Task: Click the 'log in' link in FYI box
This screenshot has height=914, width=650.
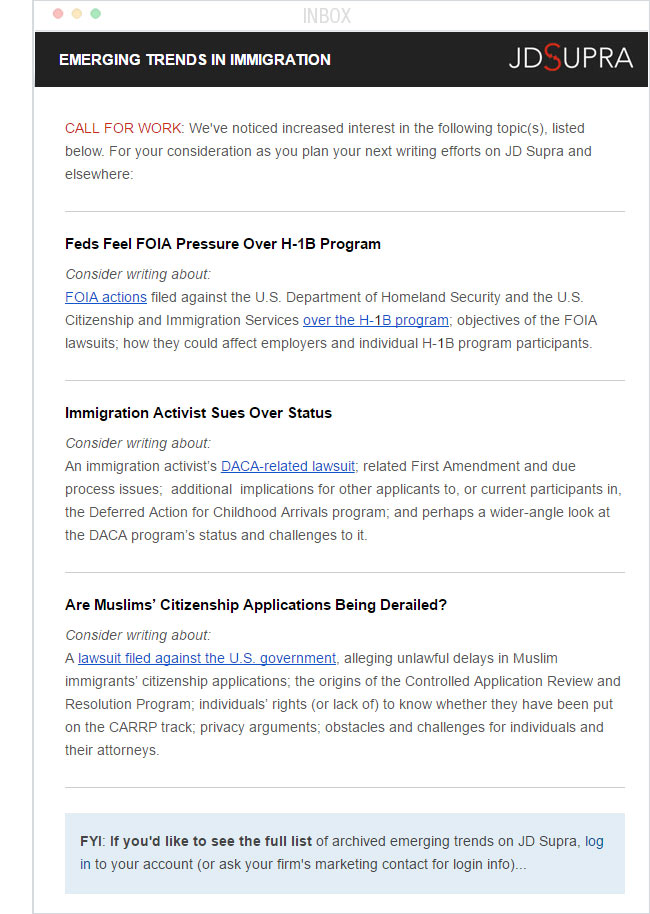Action: pos(594,842)
